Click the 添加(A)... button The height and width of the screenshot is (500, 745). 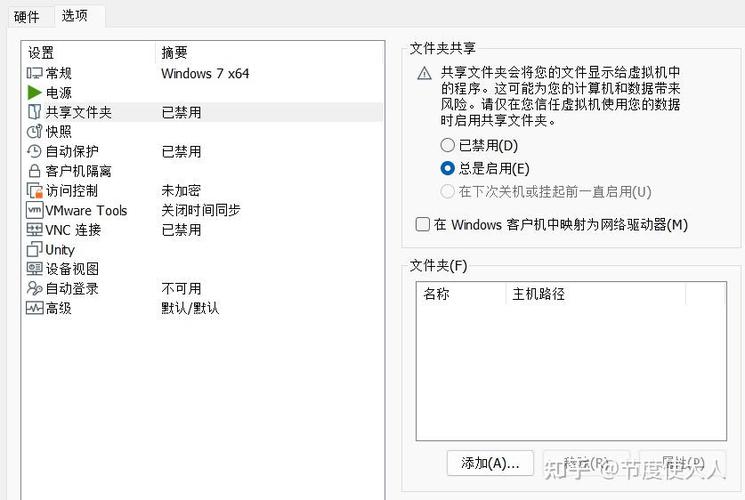490,463
